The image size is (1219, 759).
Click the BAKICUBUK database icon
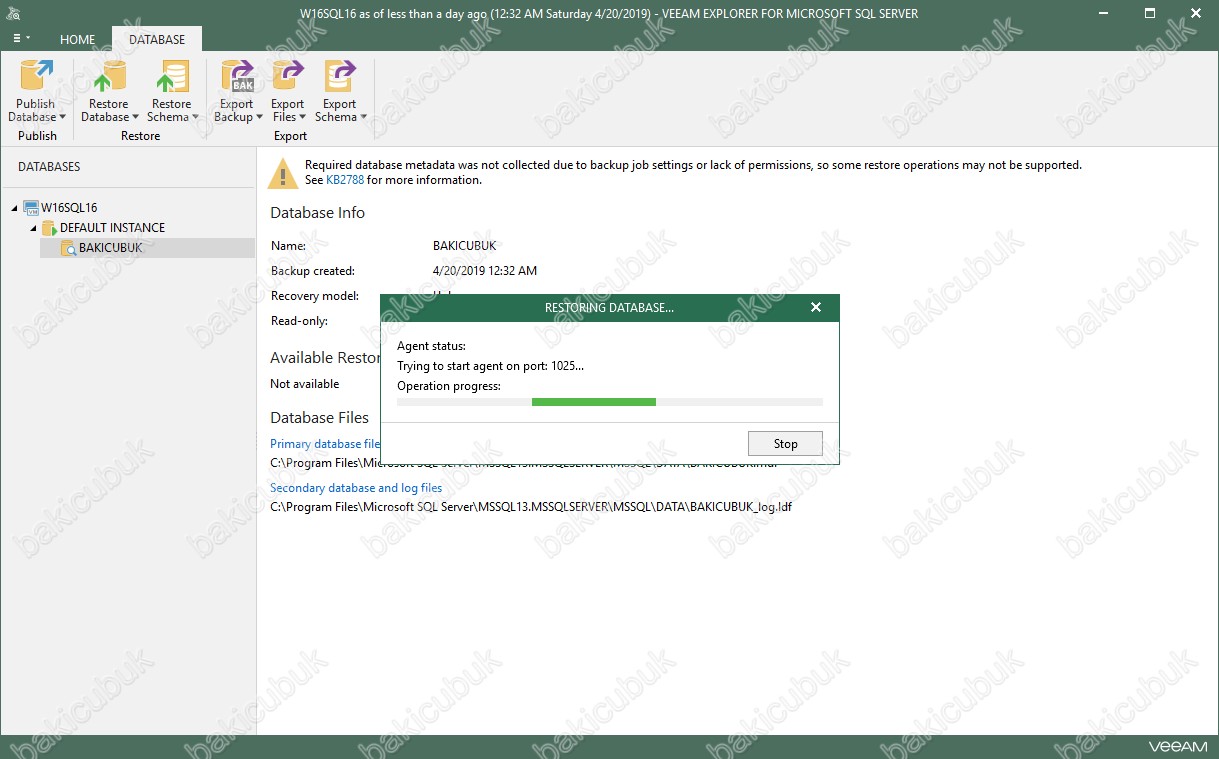[68, 248]
